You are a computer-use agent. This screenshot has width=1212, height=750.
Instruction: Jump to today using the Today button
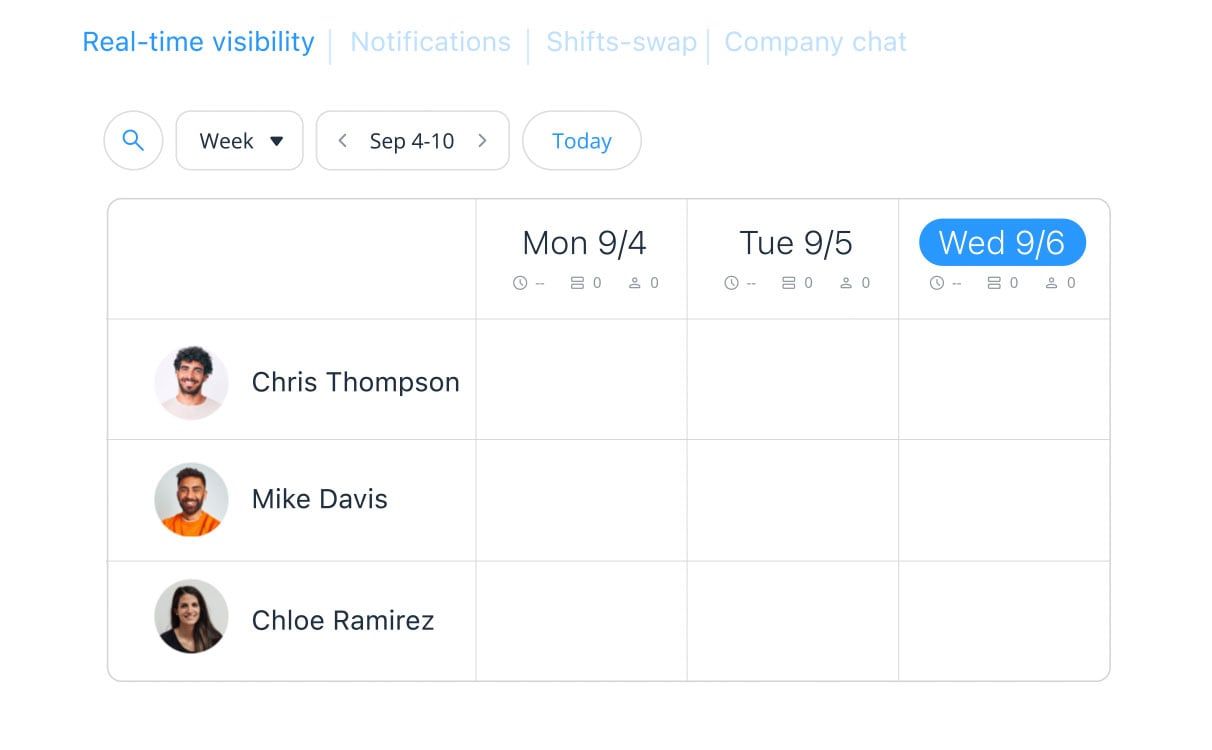point(582,140)
